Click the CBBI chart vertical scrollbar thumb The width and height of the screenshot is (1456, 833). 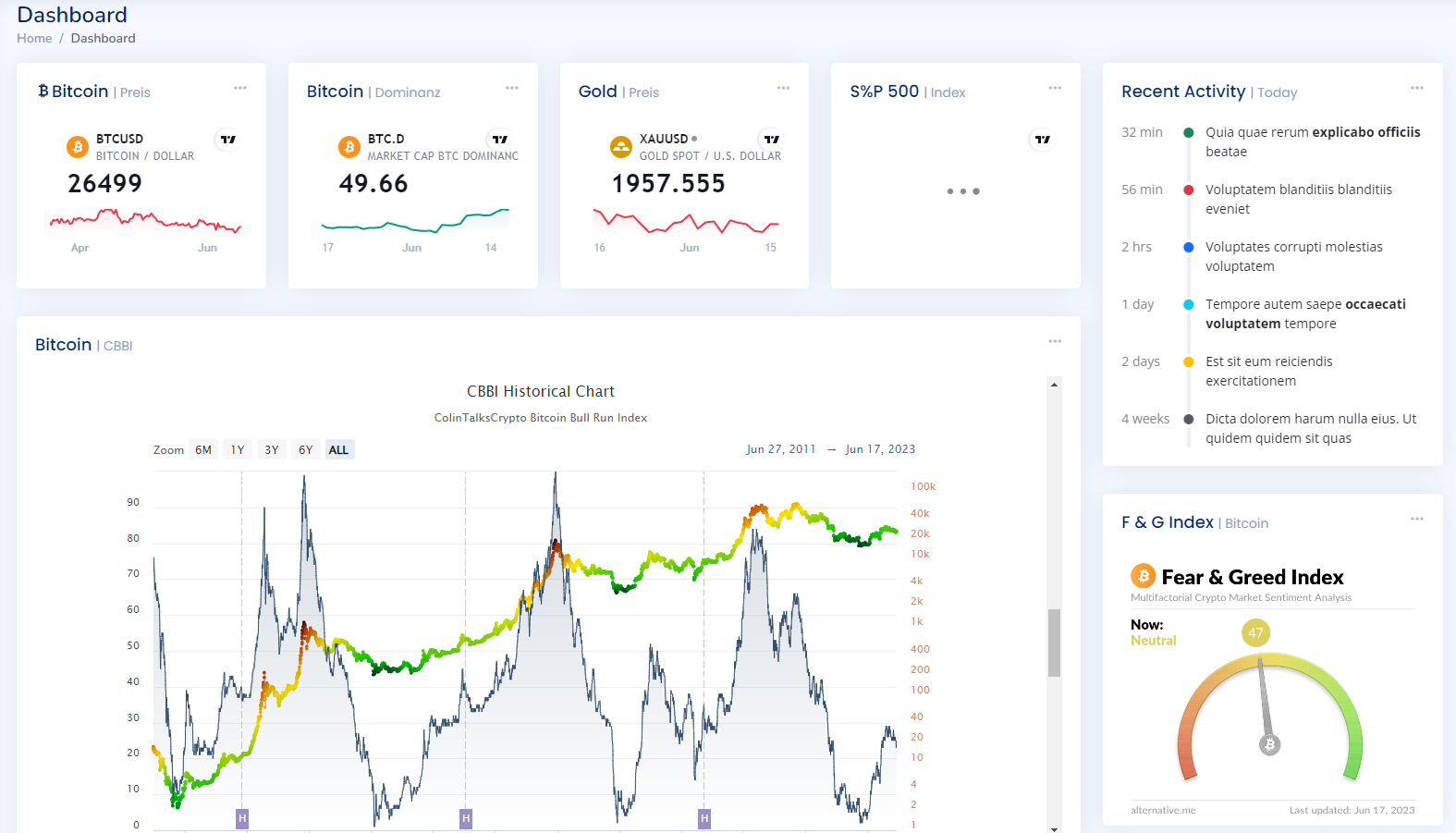coord(1054,643)
